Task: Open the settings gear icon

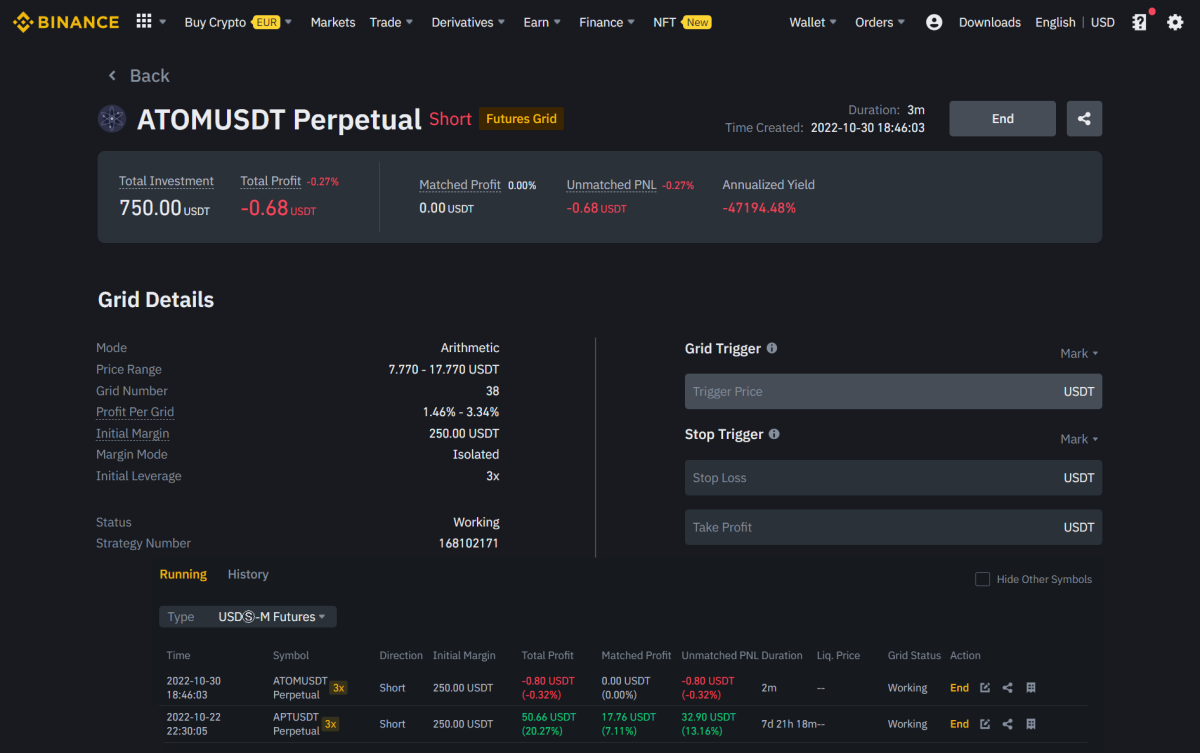Action: [1175, 22]
